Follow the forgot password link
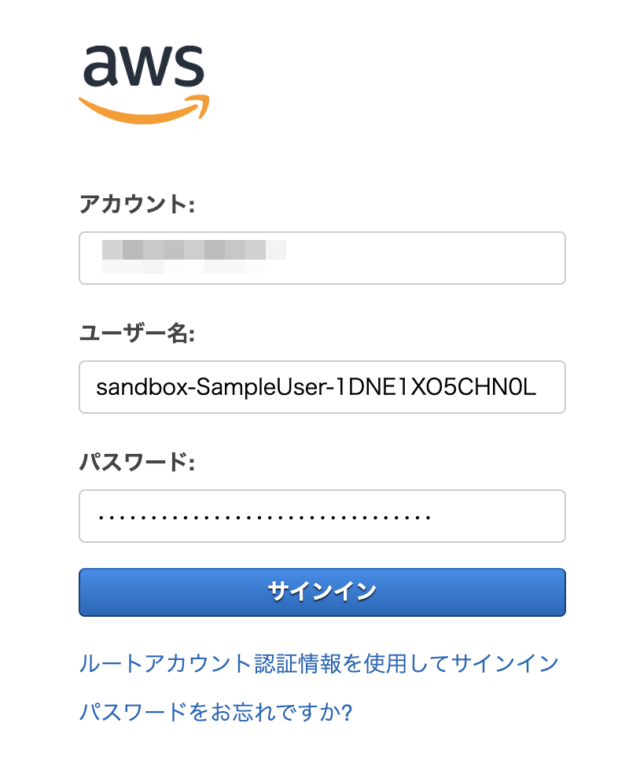 click(216, 712)
